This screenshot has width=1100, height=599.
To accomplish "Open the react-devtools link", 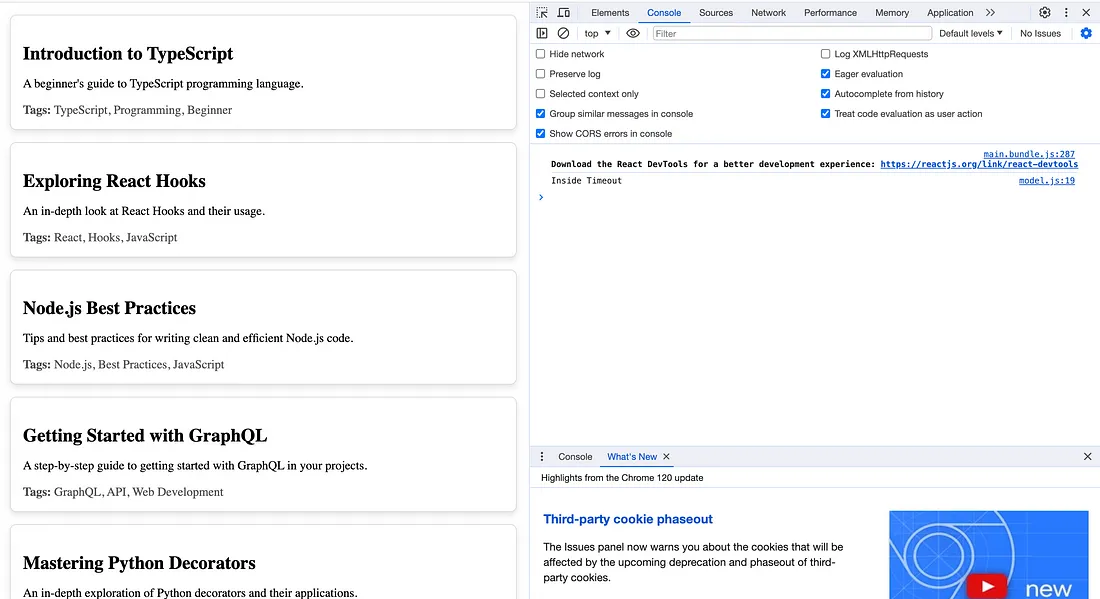I will [979, 164].
